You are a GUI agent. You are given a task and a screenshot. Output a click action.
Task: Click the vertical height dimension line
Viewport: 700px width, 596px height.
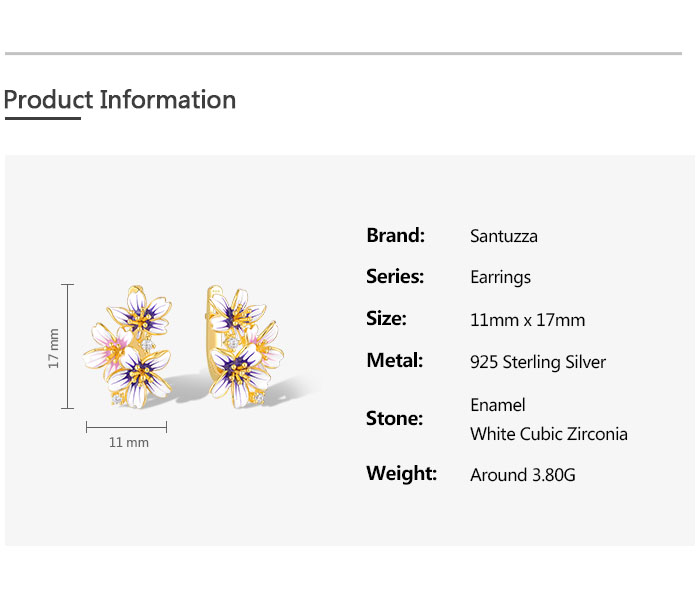point(67,346)
